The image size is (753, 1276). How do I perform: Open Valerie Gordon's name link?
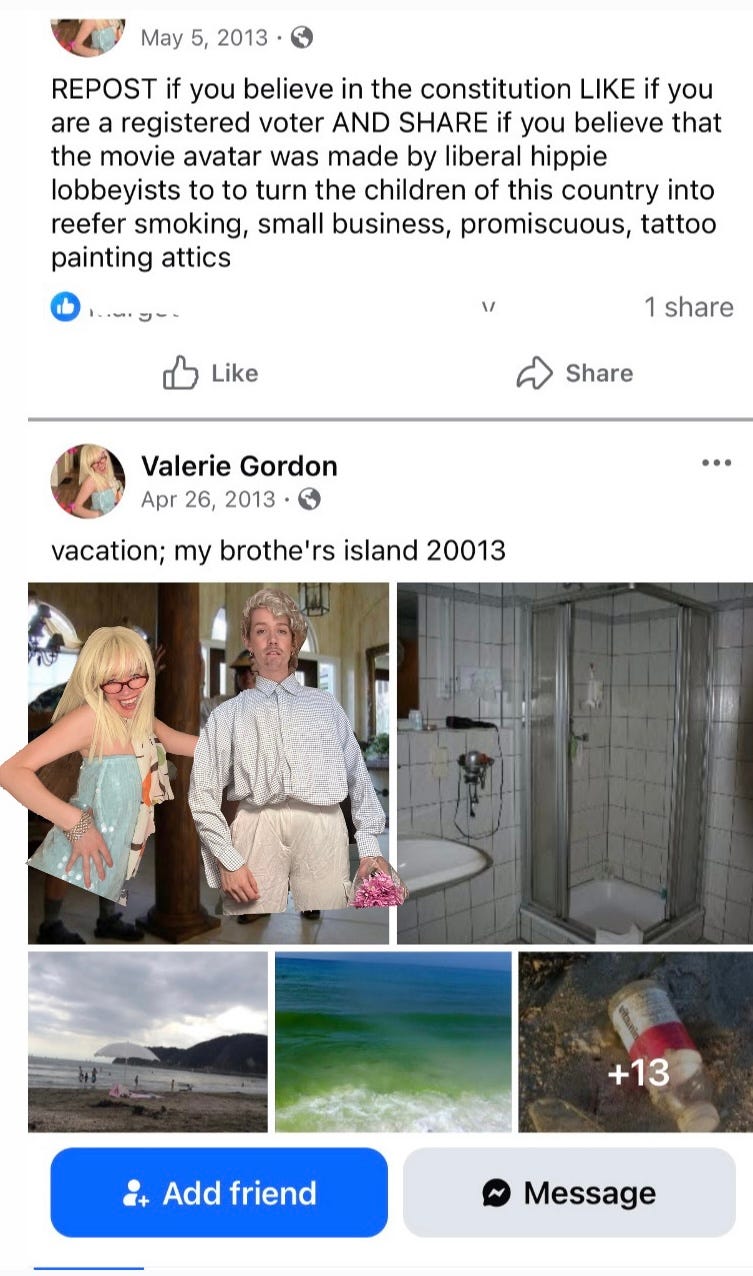(239, 466)
